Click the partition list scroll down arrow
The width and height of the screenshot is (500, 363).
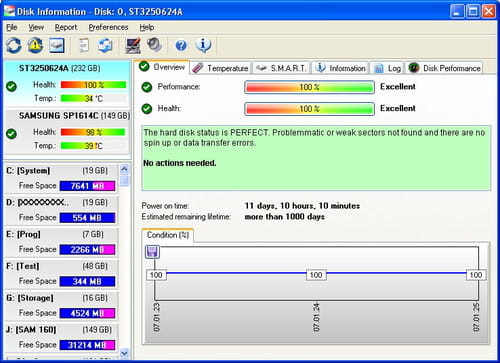tap(124, 353)
